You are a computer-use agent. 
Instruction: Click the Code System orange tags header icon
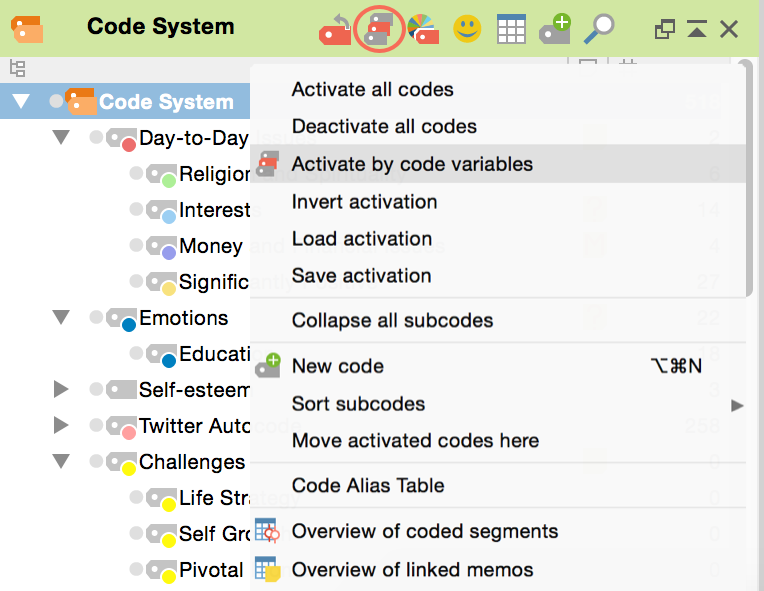click(x=27, y=29)
